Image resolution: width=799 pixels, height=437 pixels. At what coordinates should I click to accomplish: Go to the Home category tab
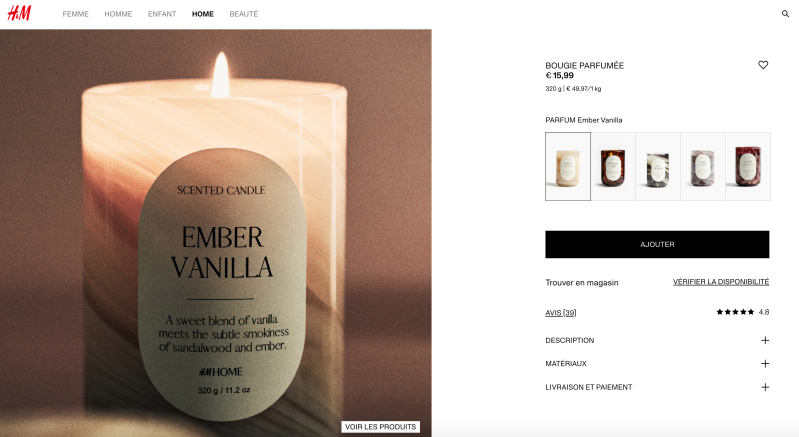[203, 14]
